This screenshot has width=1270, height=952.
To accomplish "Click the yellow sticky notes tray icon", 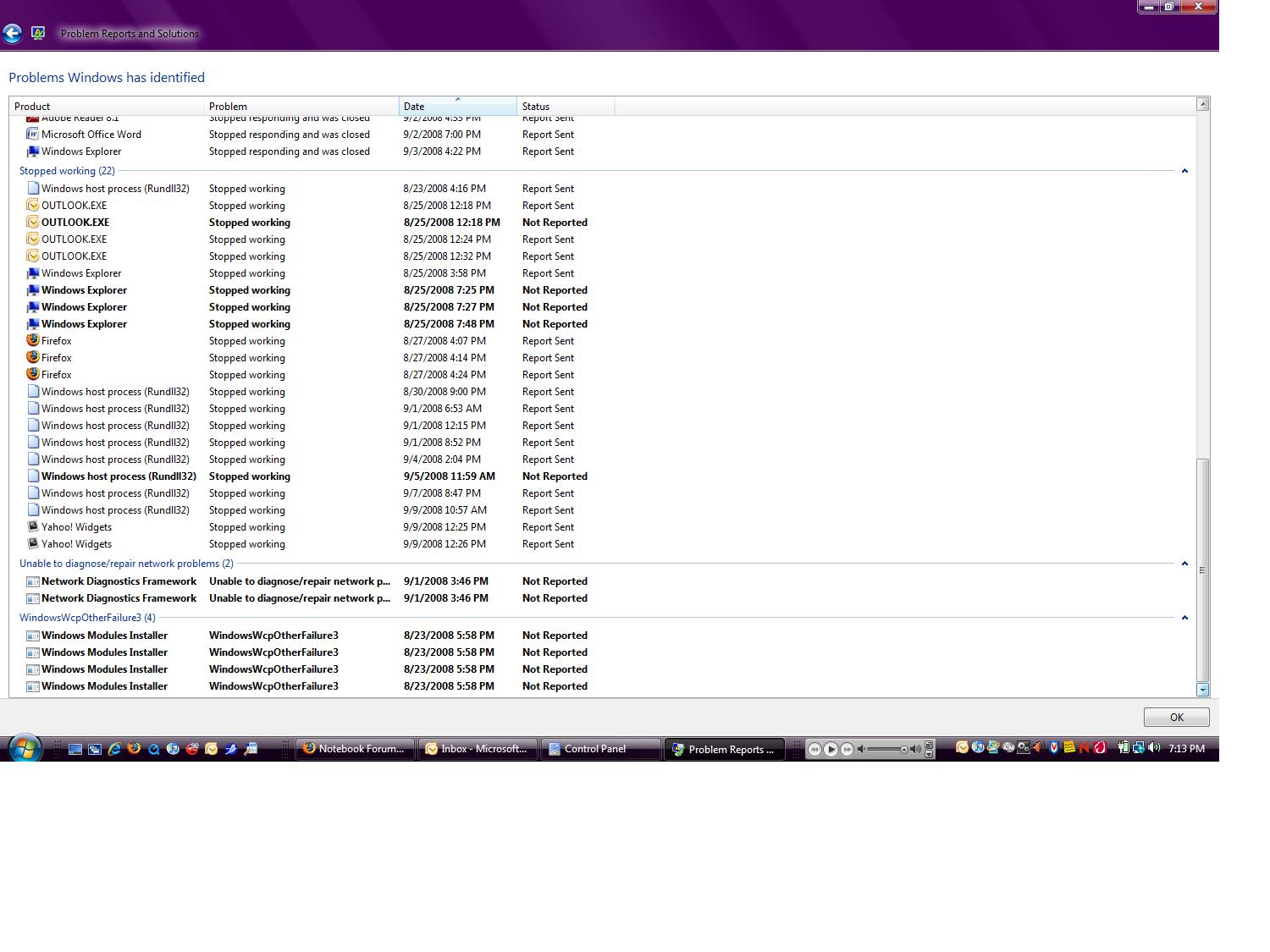I will coord(1069,748).
